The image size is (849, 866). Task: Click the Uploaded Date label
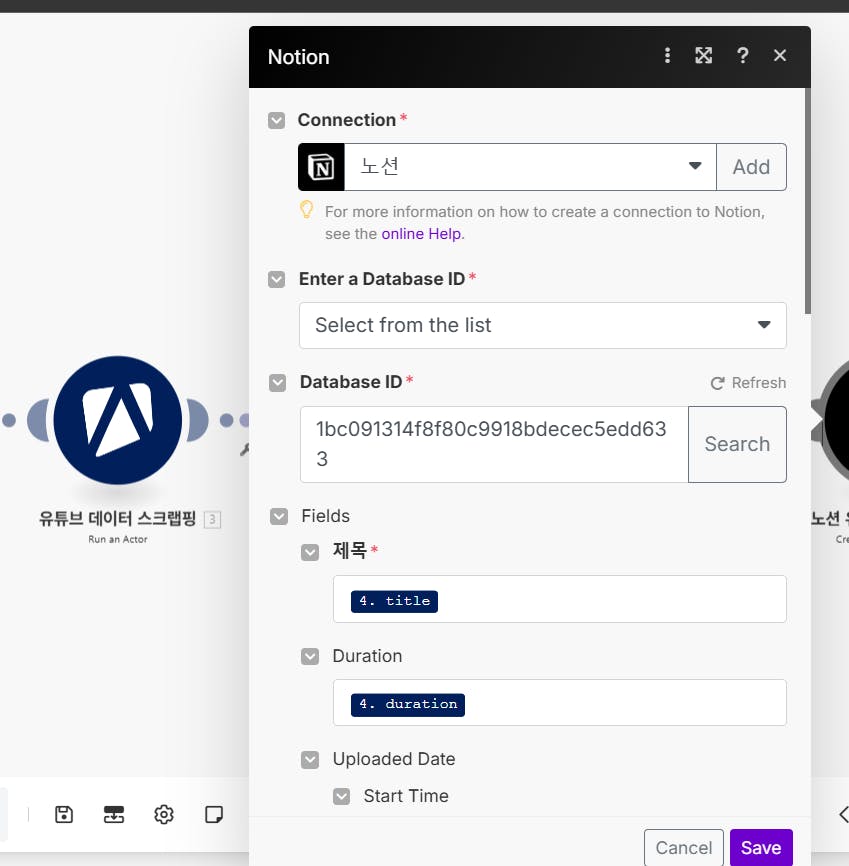coord(394,759)
